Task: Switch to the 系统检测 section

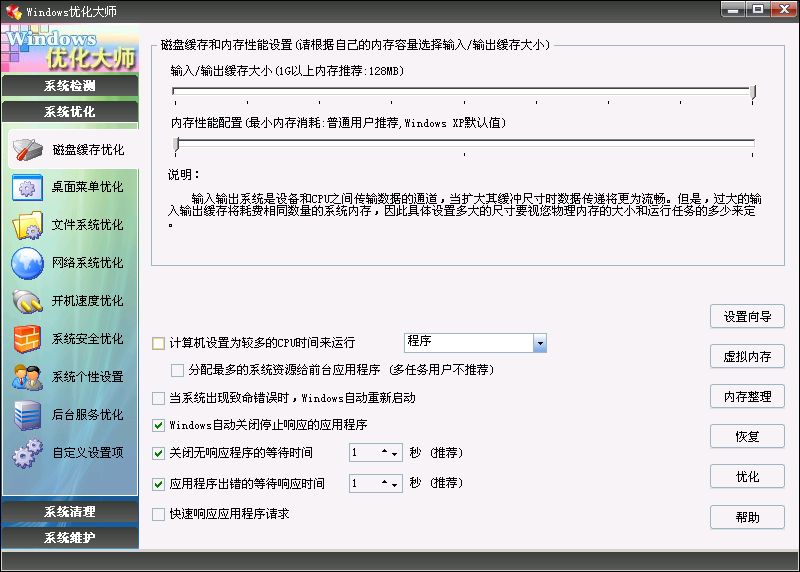Action: point(69,86)
